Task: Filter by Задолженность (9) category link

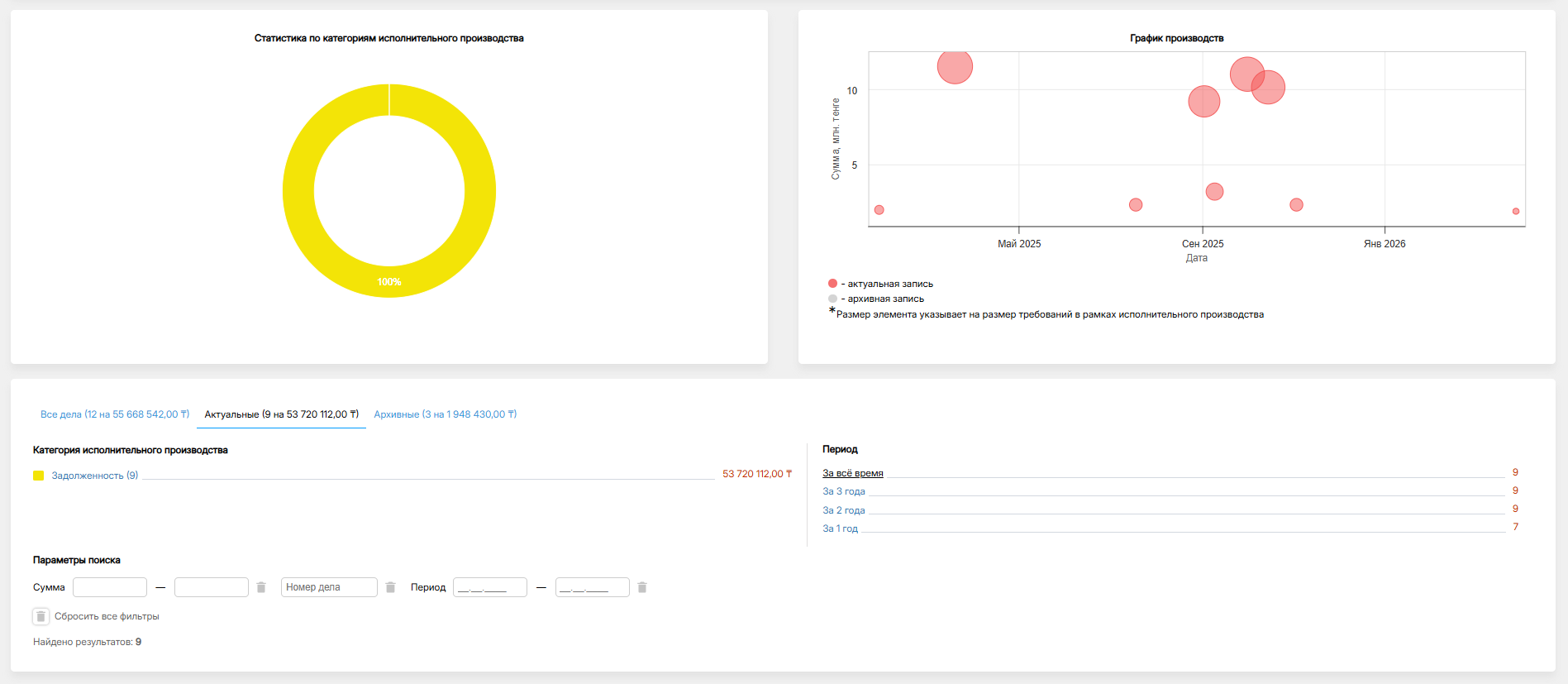Action: (94, 476)
